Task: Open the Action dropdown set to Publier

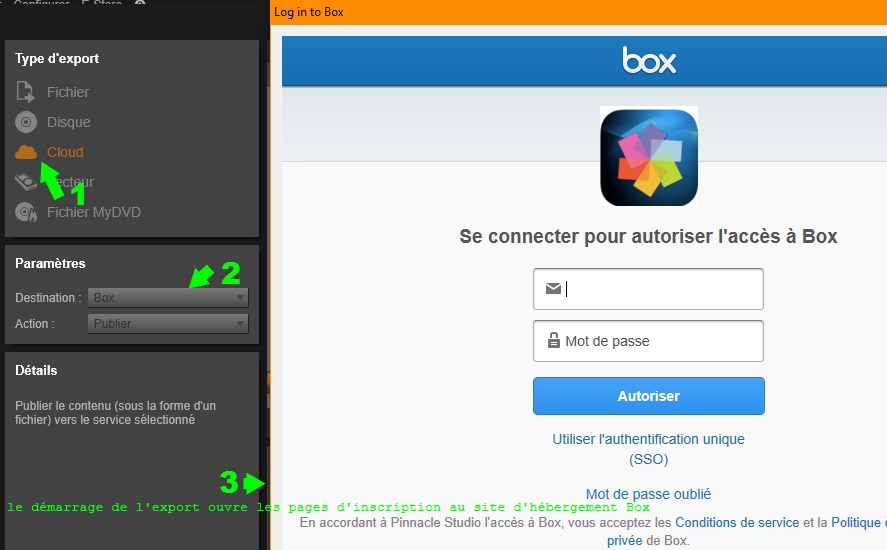Action: click(168, 324)
